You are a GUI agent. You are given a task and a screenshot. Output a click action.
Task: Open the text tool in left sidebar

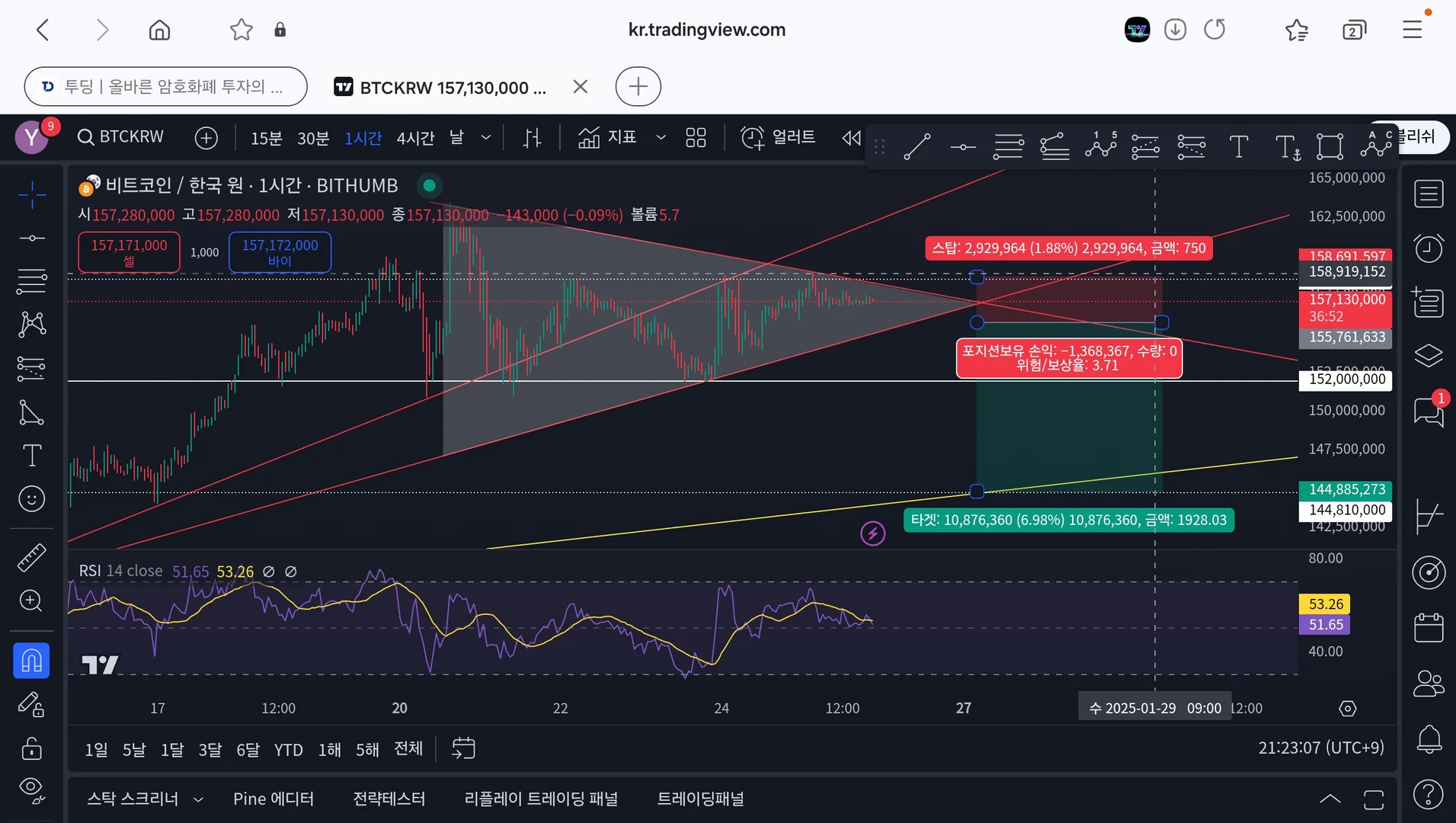pyautogui.click(x=32, y=456)
